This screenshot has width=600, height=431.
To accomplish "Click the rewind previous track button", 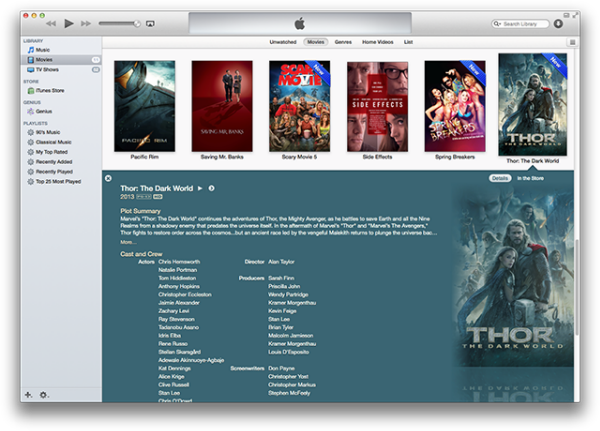I will click(x=51, y=24).
